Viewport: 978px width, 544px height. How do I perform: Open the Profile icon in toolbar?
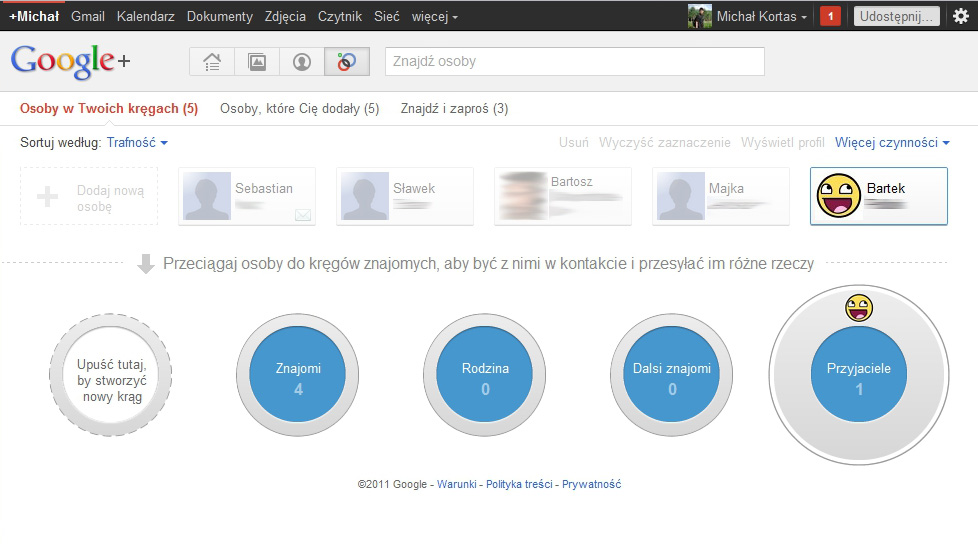[x=302, y=62]
